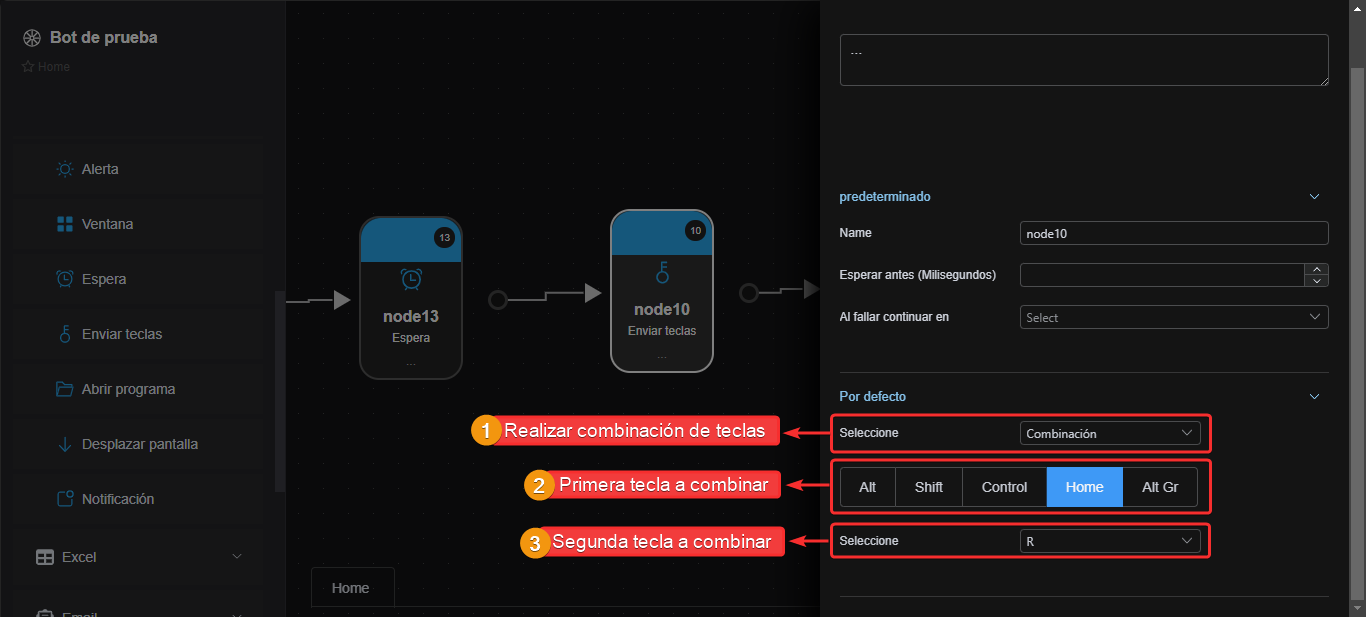
Task: Click the Bot de prueba wheel logo icon
Action: click(x=31, y=38)
